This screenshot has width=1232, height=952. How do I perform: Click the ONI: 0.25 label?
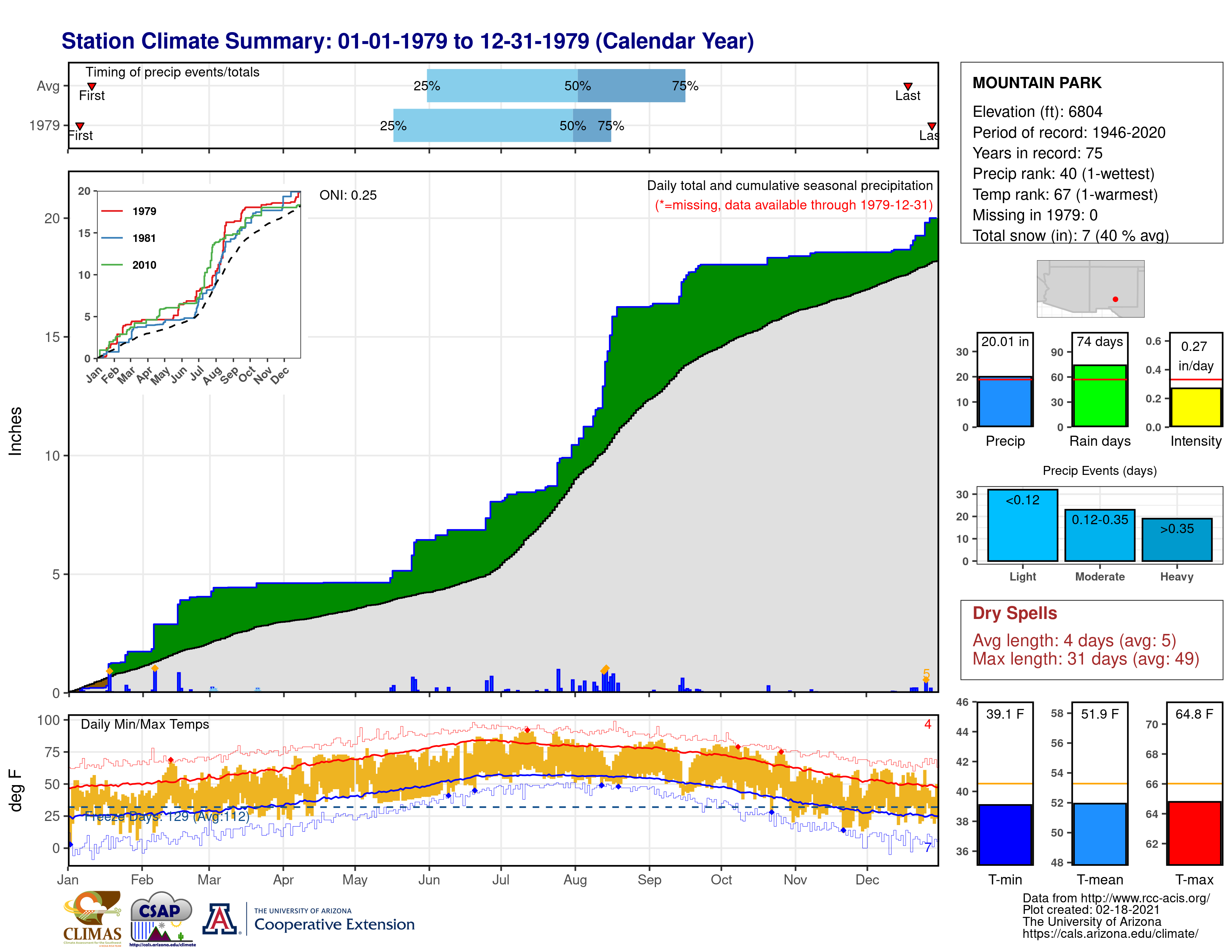[x=348, y=196]
